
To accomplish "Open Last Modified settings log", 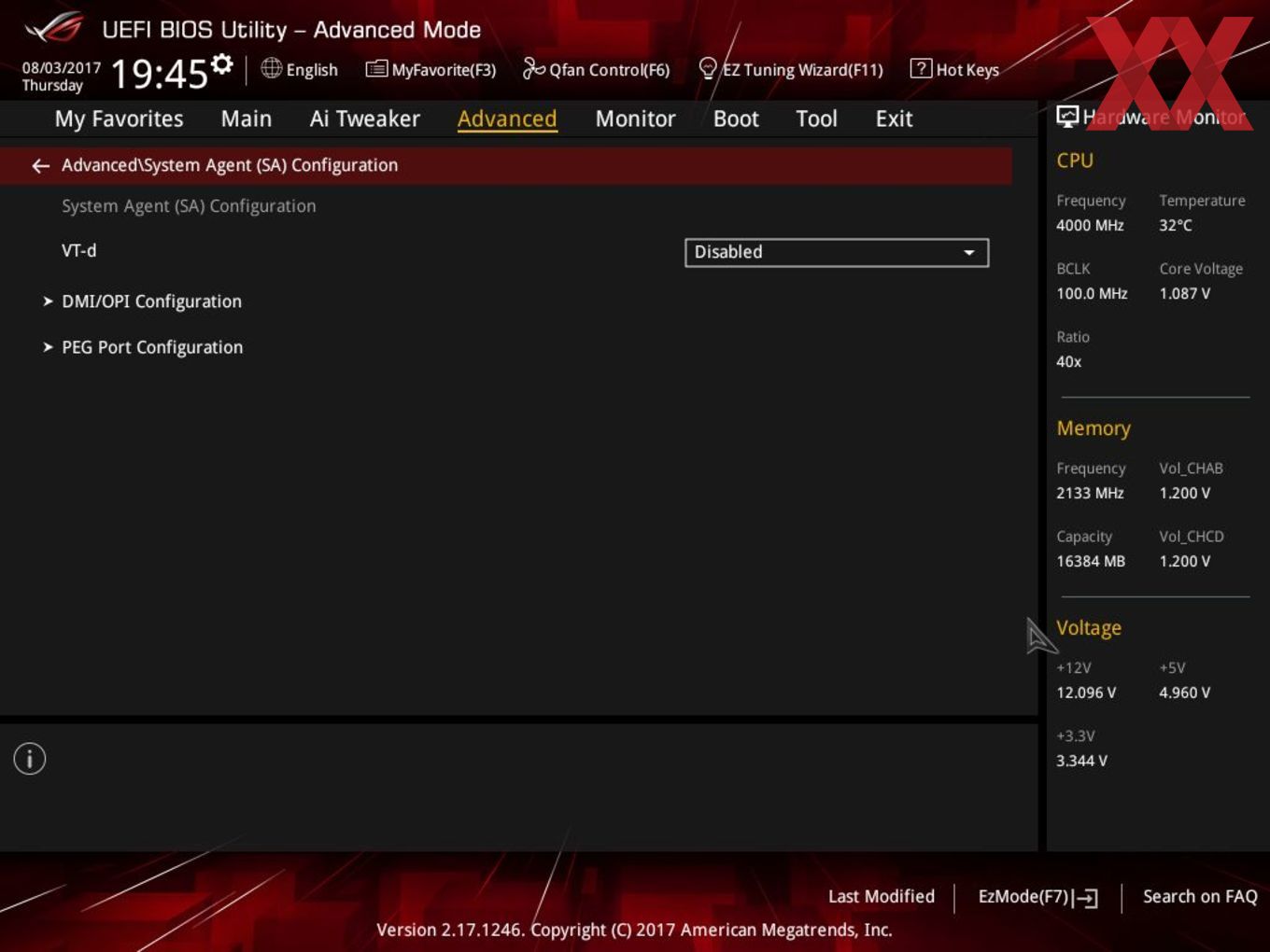I will [882, 896].
